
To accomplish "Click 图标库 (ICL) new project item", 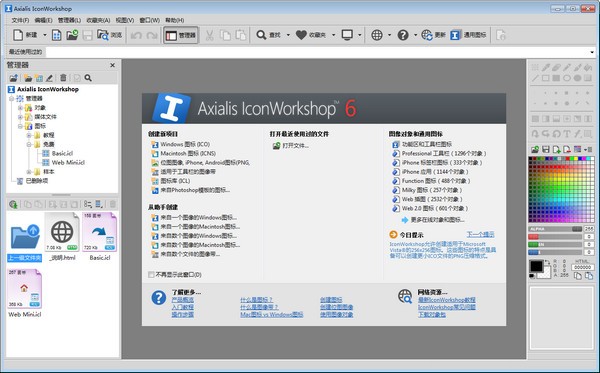I will click(x=175, y=181).
